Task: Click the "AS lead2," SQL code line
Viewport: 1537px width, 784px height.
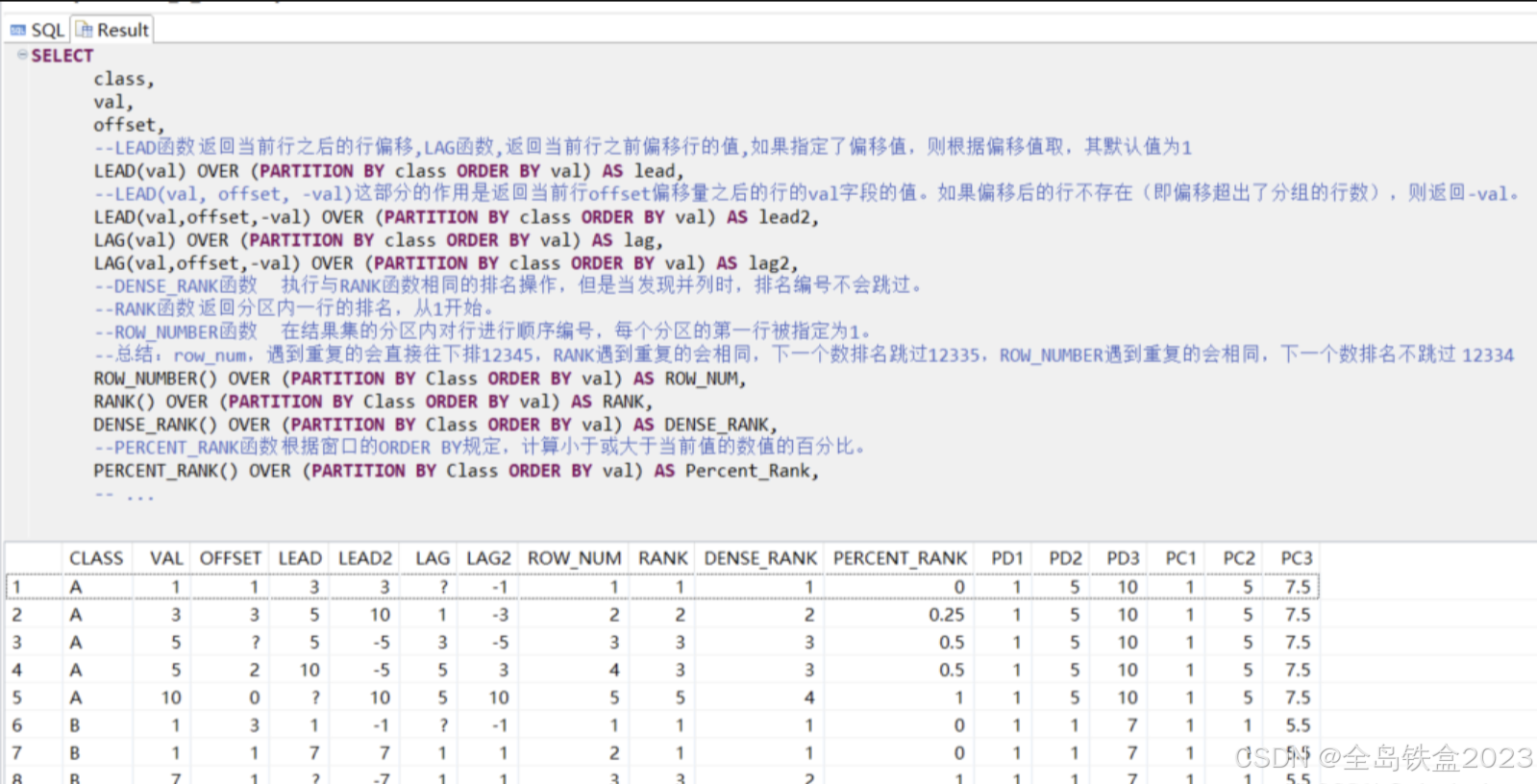Action: 457,217
